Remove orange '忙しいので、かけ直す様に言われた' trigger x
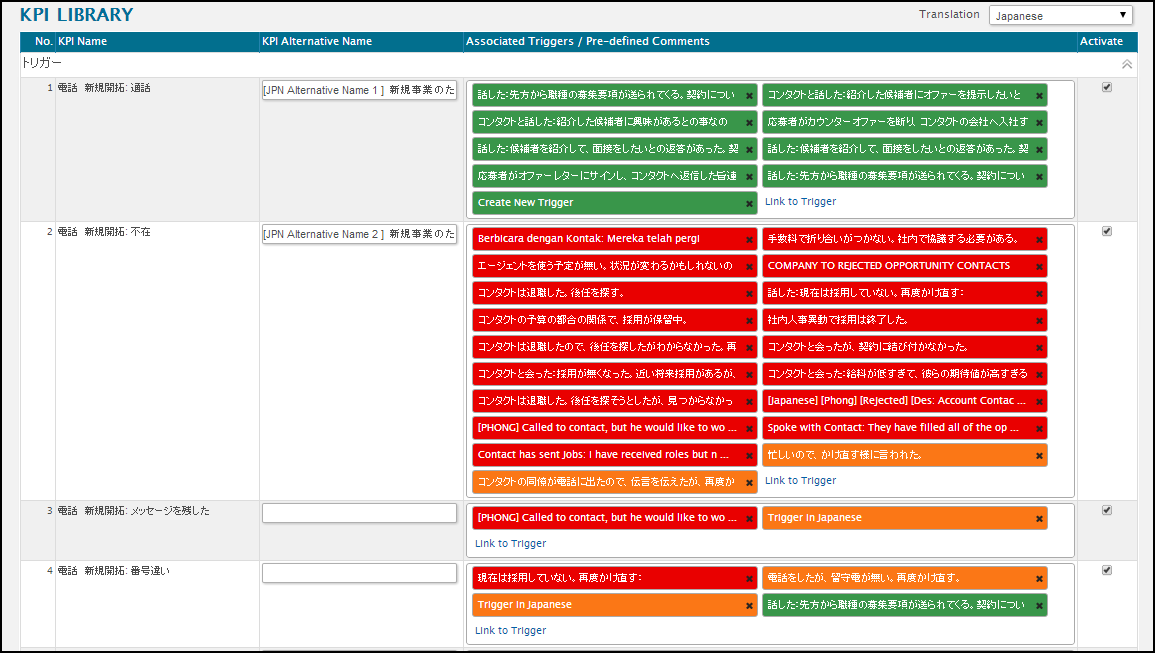Screen dimensions: 1155x653 pyautogui.click(x=1039, y=455)
